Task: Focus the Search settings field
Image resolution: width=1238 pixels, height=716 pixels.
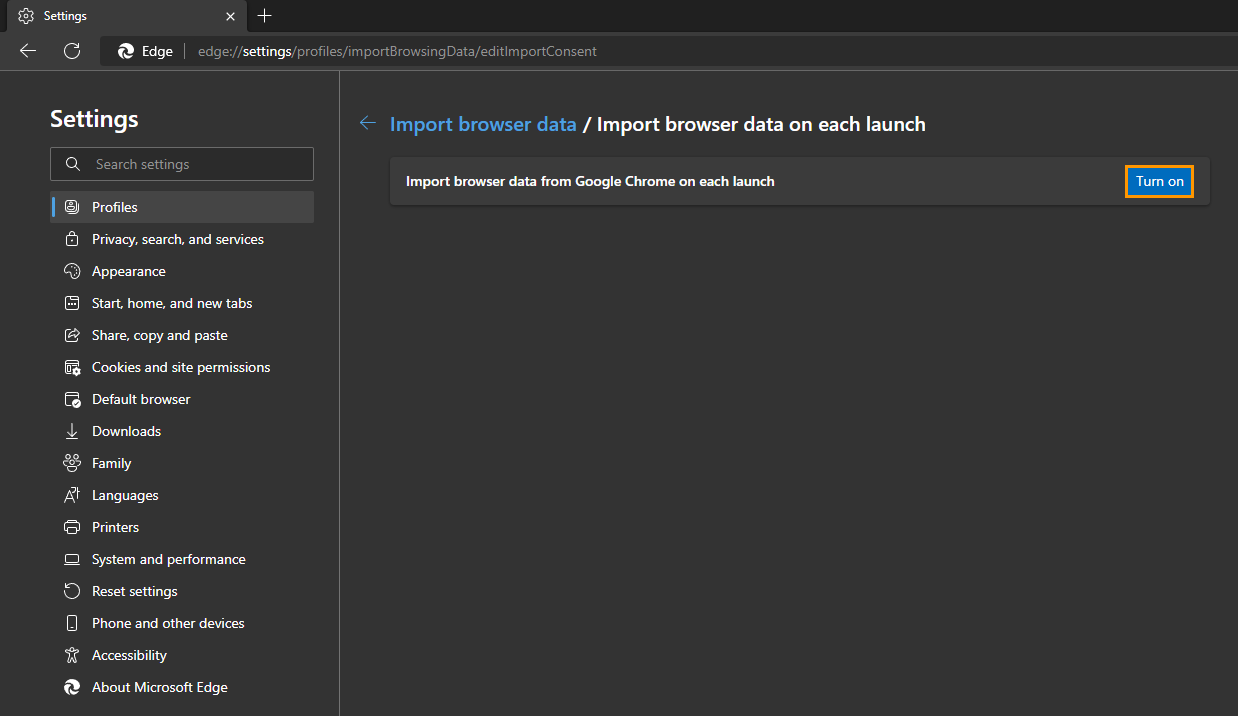Action: point(182,164)
